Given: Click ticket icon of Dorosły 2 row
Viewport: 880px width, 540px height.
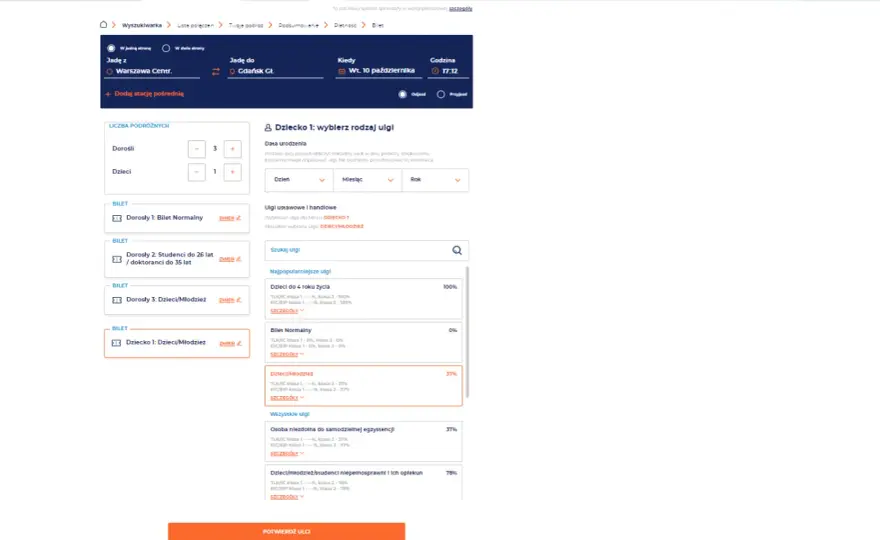Looking at the screenshot, I should [117, 259].
